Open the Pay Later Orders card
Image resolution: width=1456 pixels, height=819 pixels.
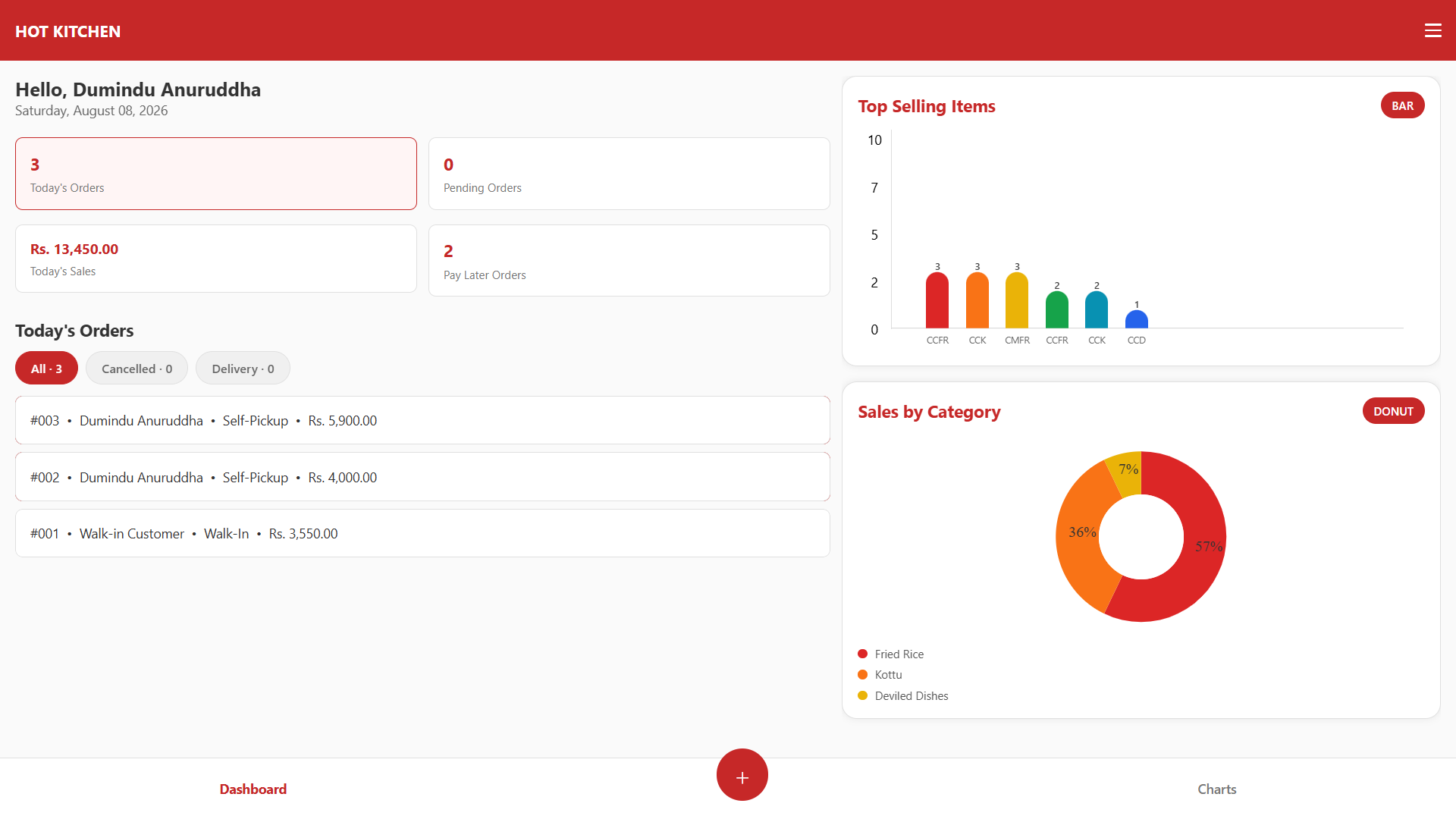pyautogui.click(x=629, y=260)
